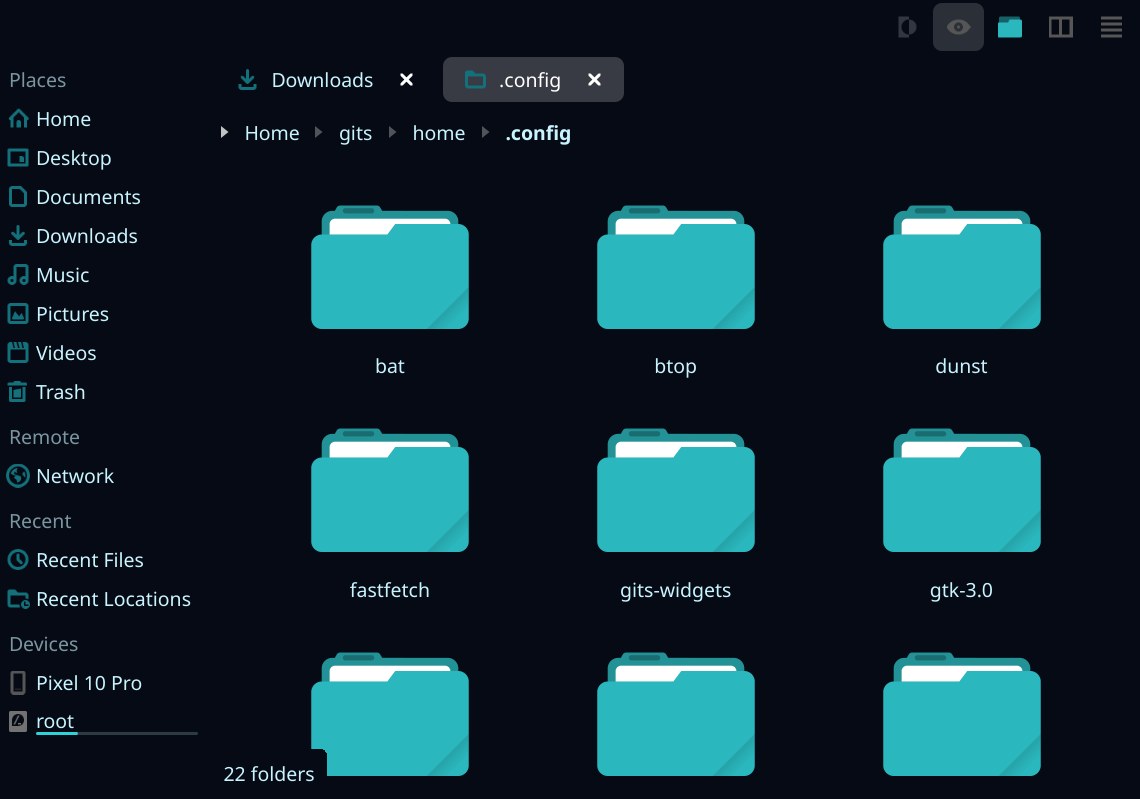
Task: Select the fastfetch folder icon
Action: (x=390, y=491)
